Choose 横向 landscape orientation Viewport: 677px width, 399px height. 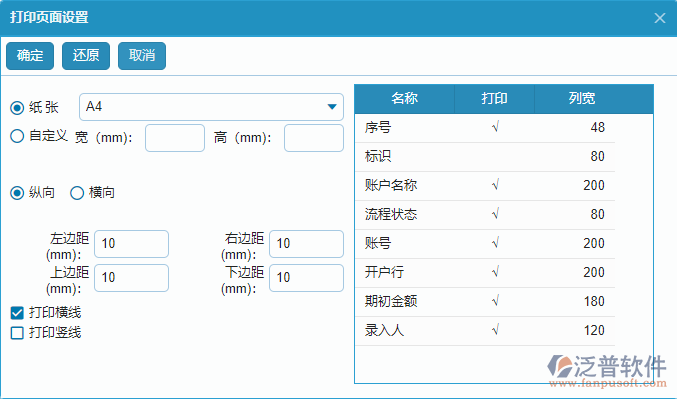[77, 193]
